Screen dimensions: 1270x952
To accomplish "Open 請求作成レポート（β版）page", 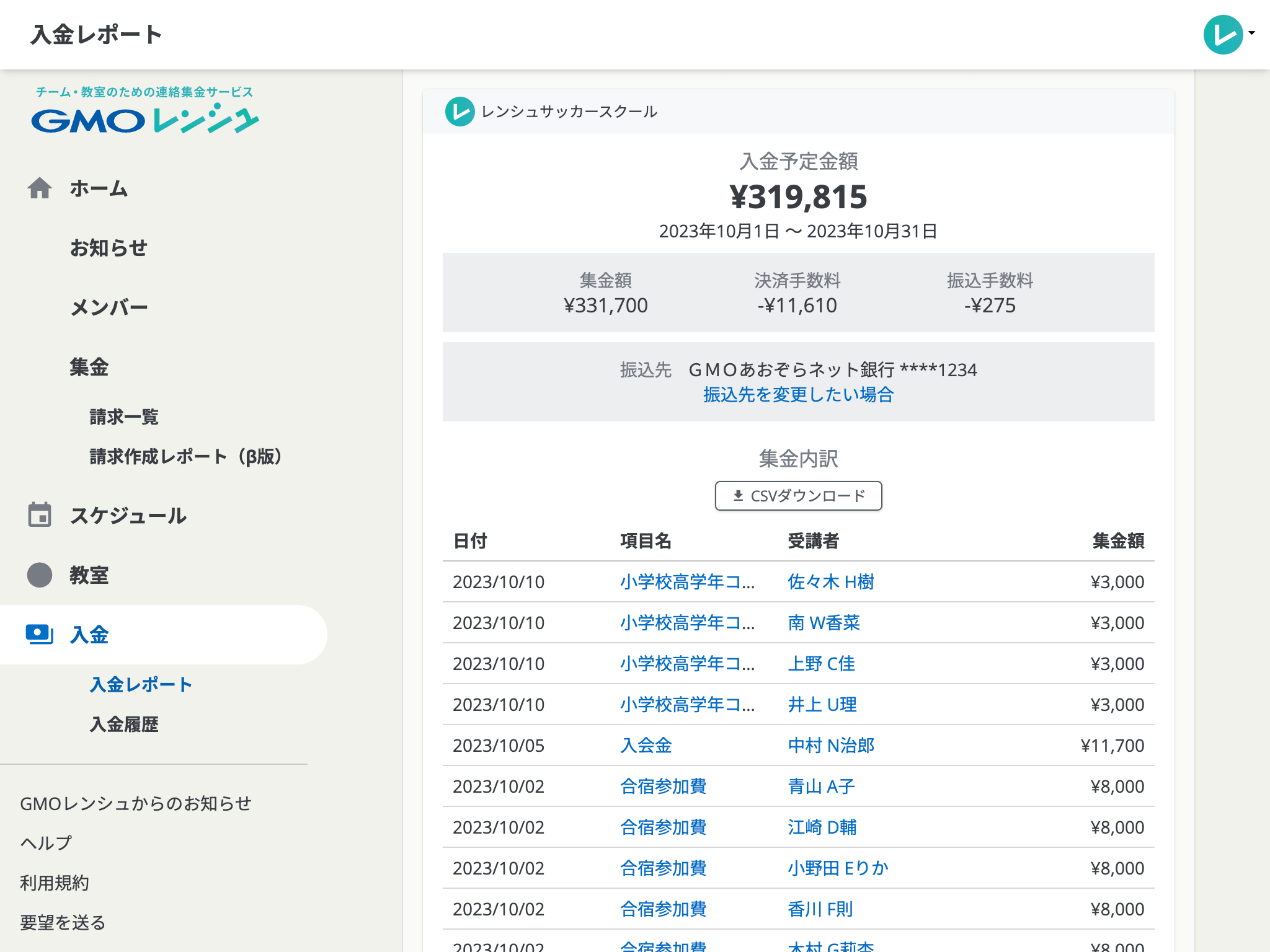I will (x=185, y=456).
